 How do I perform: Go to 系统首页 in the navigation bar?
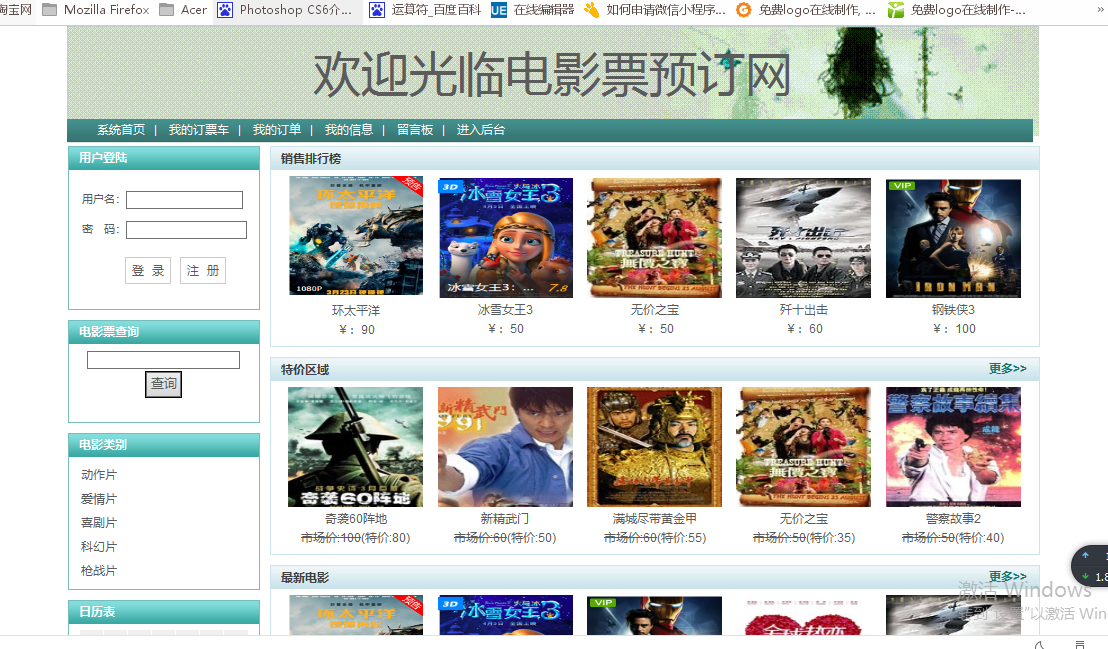tap(121, 130)
